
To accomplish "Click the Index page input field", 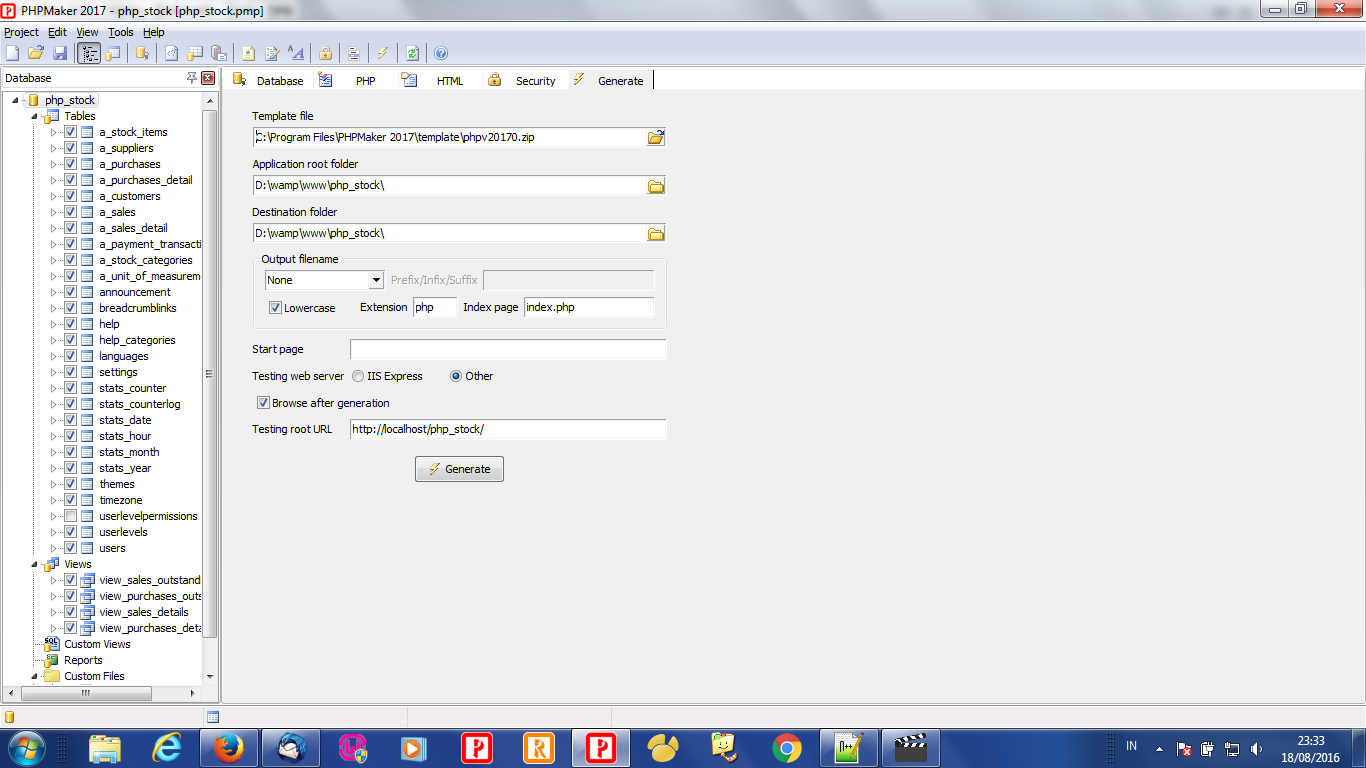I will [x=589, y=307].
